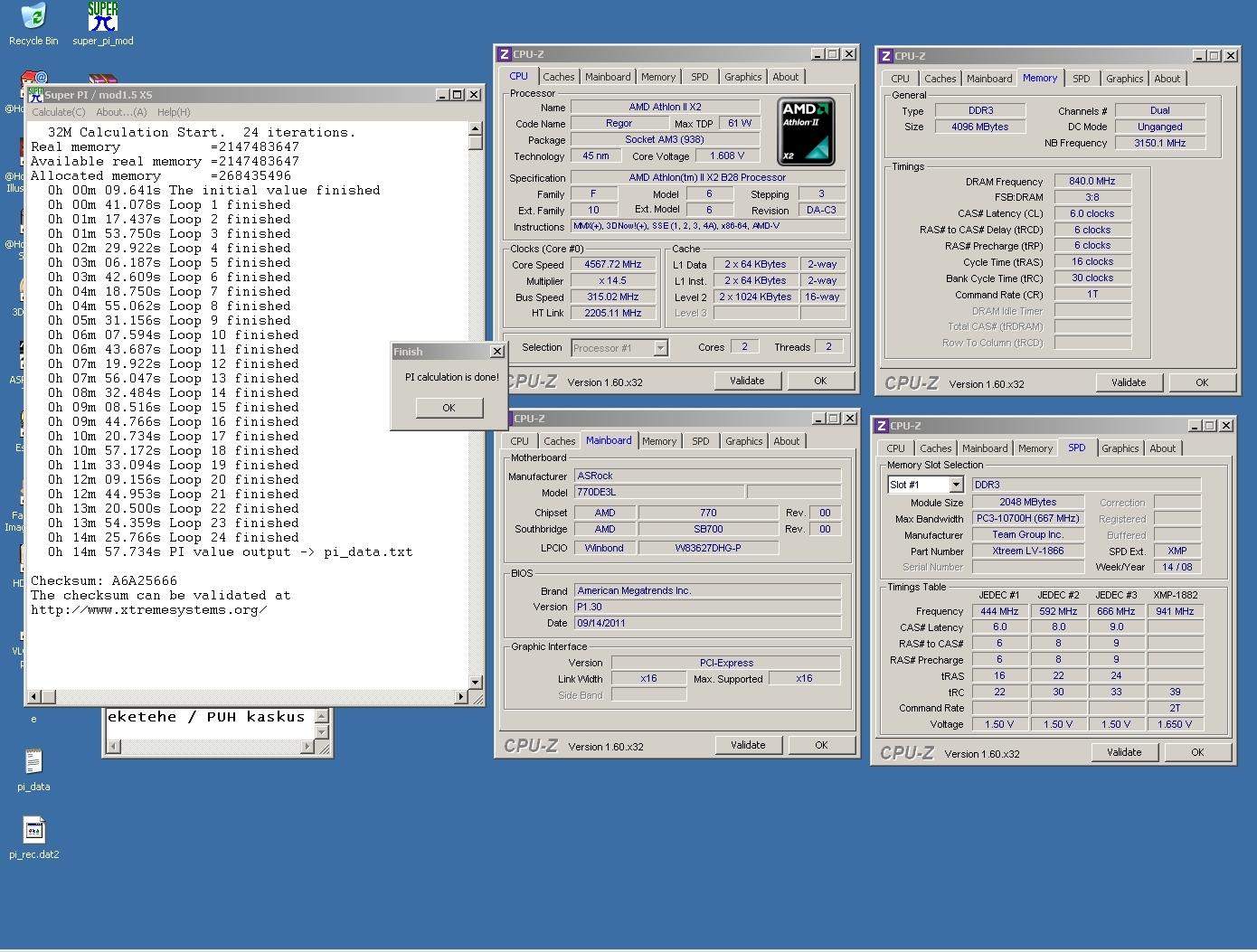The height and width of the screenshot is (952, 1257).
Task: Click the AMD Athlon II processor logo
Action: [805, 132]
